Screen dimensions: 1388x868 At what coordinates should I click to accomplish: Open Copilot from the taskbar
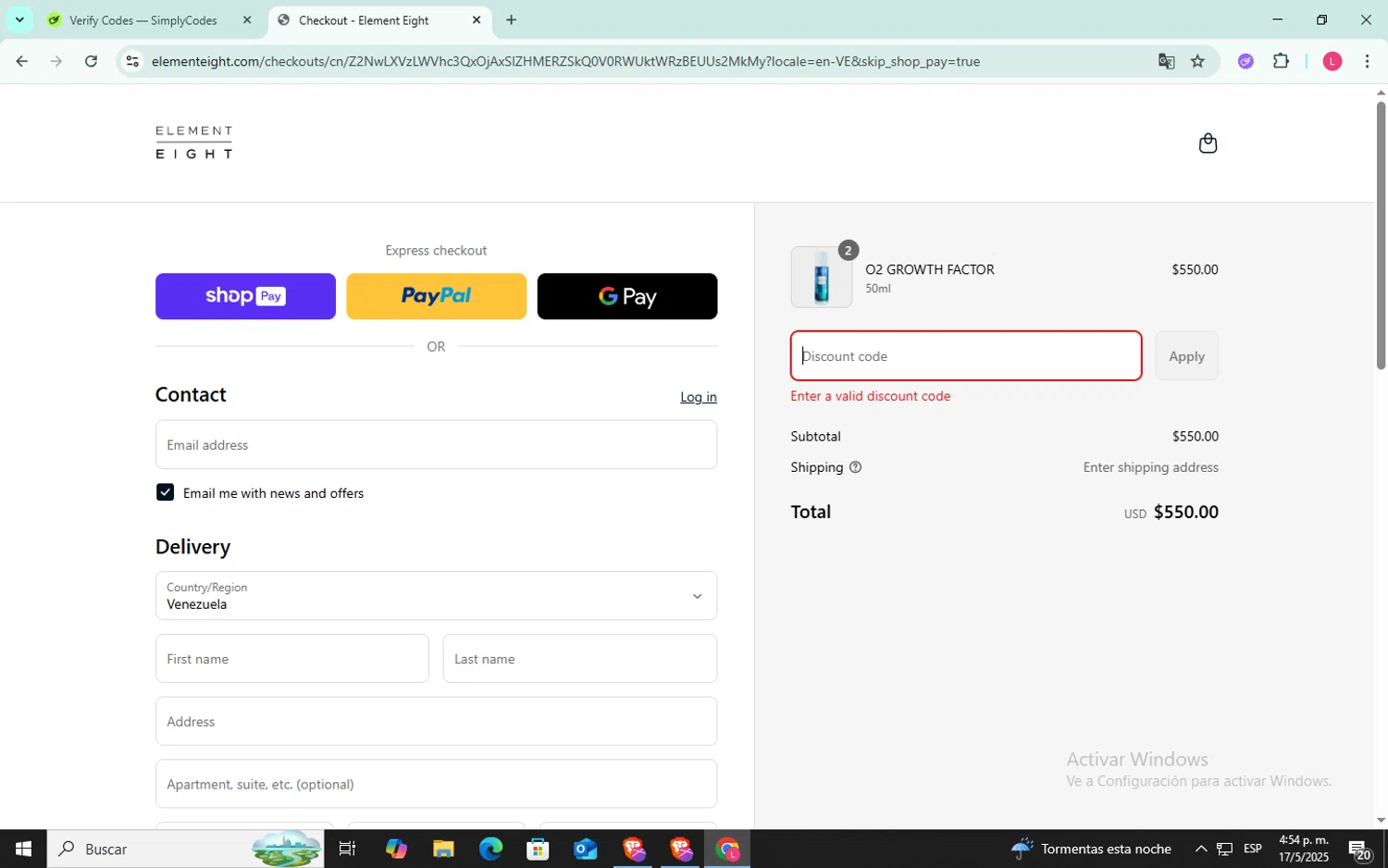(396, 849)
